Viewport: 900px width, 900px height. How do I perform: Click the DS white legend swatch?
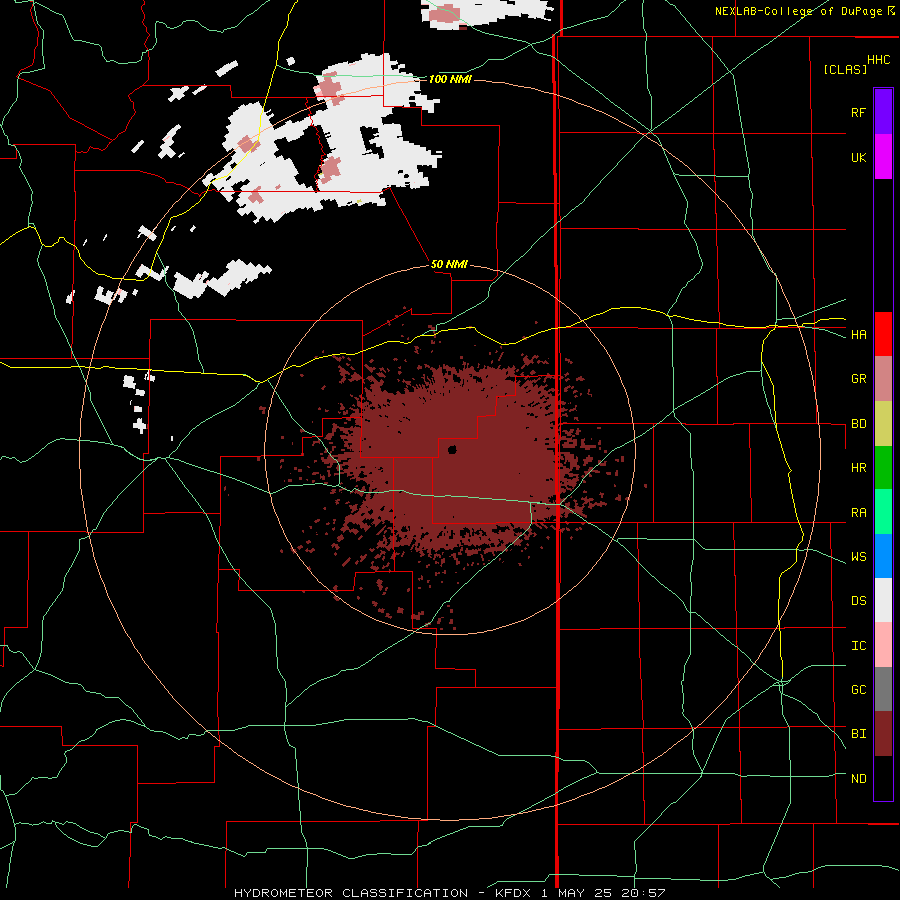[x=883, y=601]
